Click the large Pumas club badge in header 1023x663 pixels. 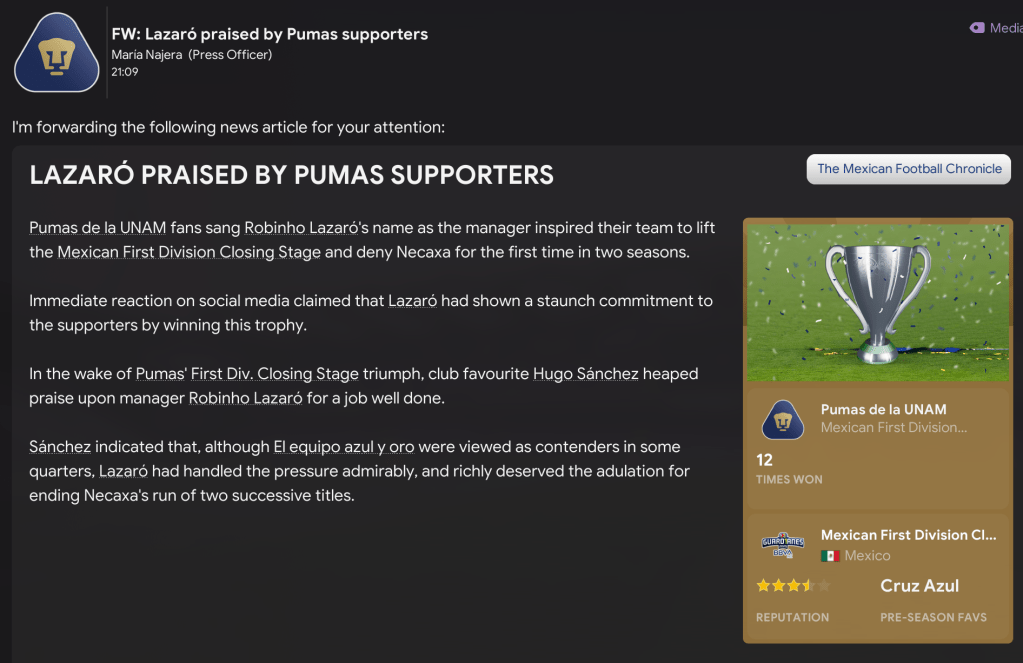point(57,53)
